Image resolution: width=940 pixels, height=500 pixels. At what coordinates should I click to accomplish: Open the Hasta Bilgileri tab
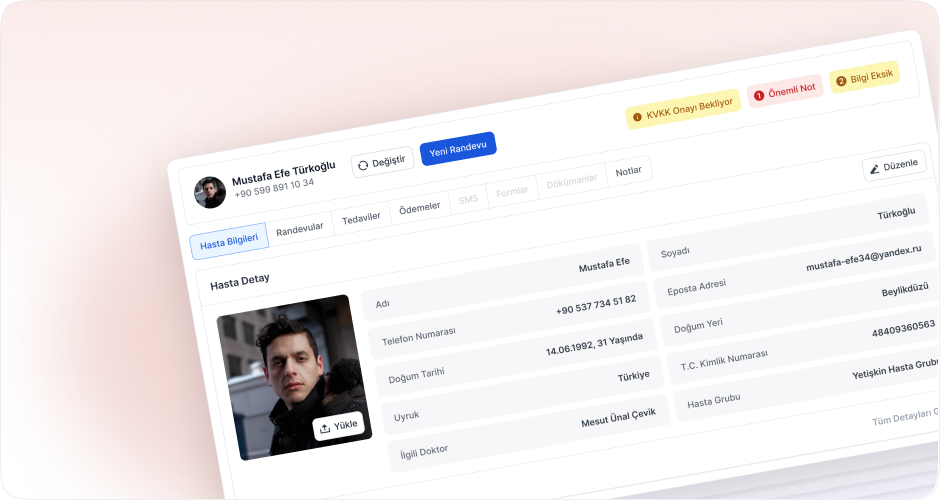tap(229, 241)
